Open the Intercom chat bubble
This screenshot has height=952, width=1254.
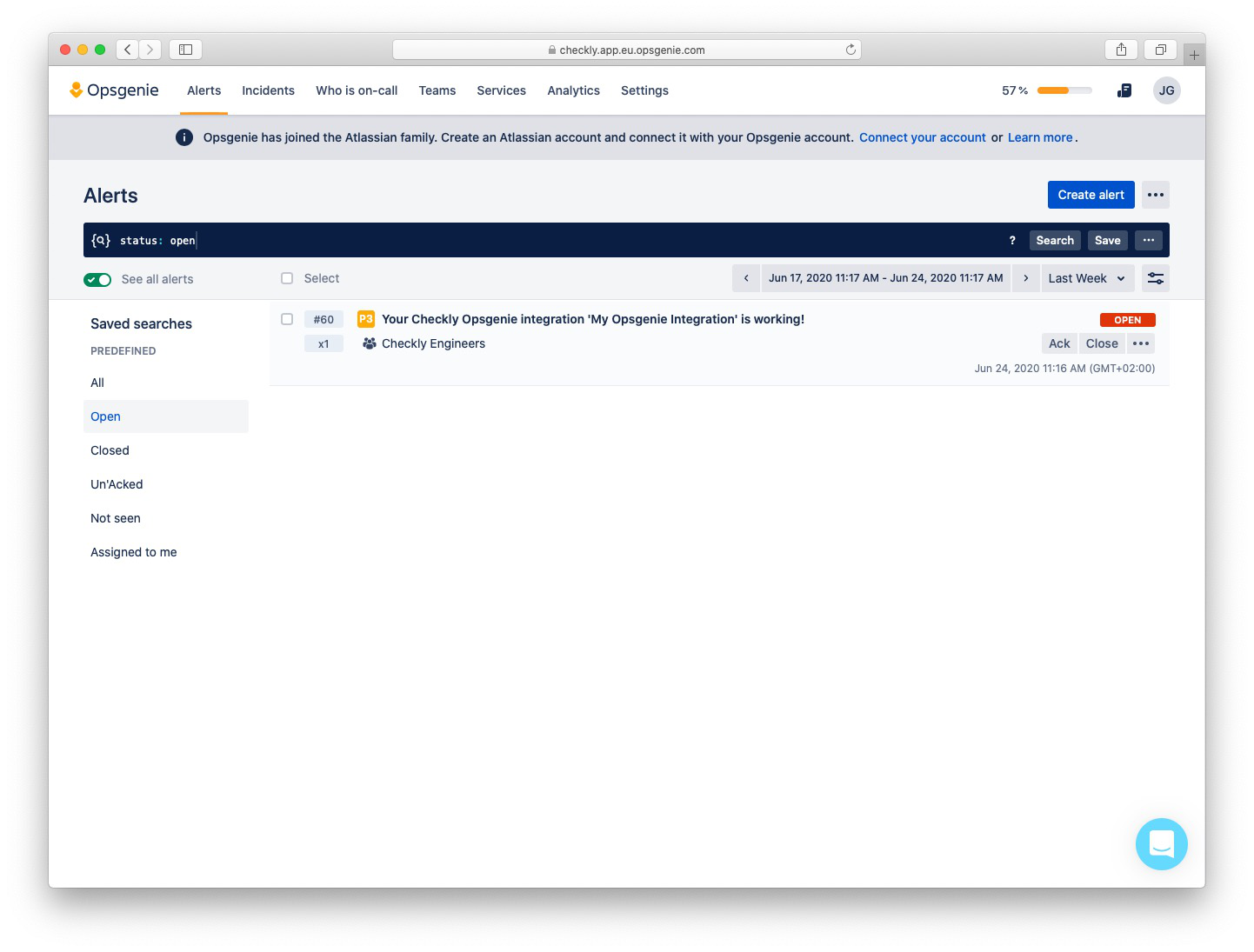(x=1161, y=843)
